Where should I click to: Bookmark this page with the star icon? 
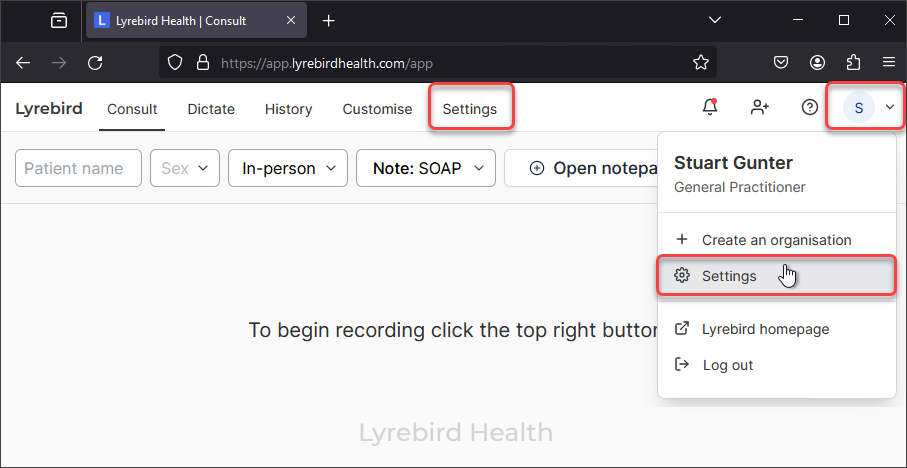click(700, 62)
